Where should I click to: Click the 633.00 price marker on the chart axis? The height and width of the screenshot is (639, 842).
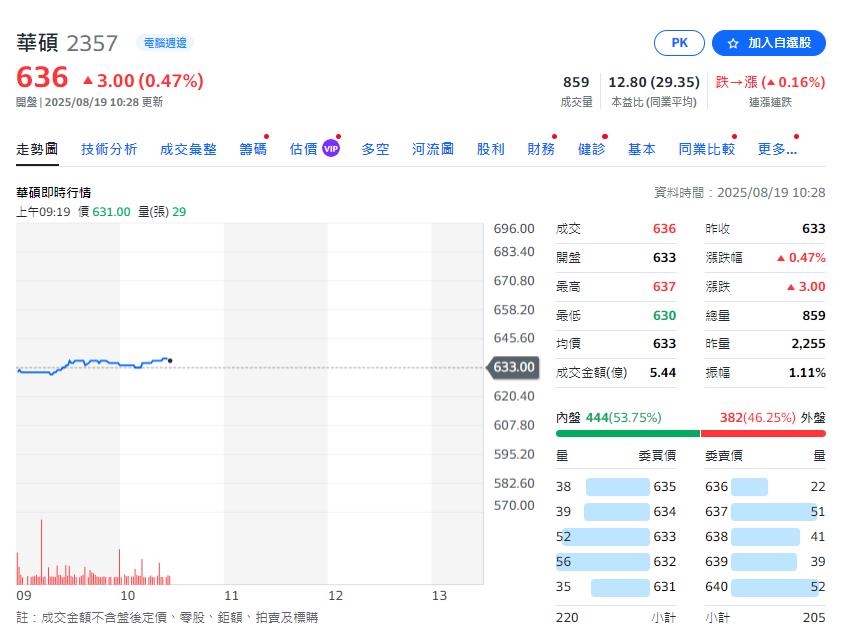coord(513,368)
